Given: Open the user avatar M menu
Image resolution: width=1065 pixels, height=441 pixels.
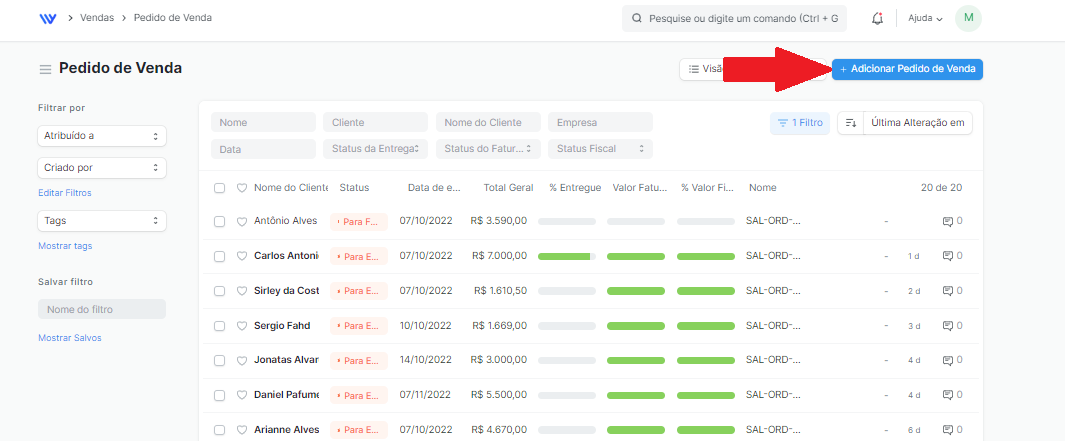Looking at the screenshot, I should 969,18.
